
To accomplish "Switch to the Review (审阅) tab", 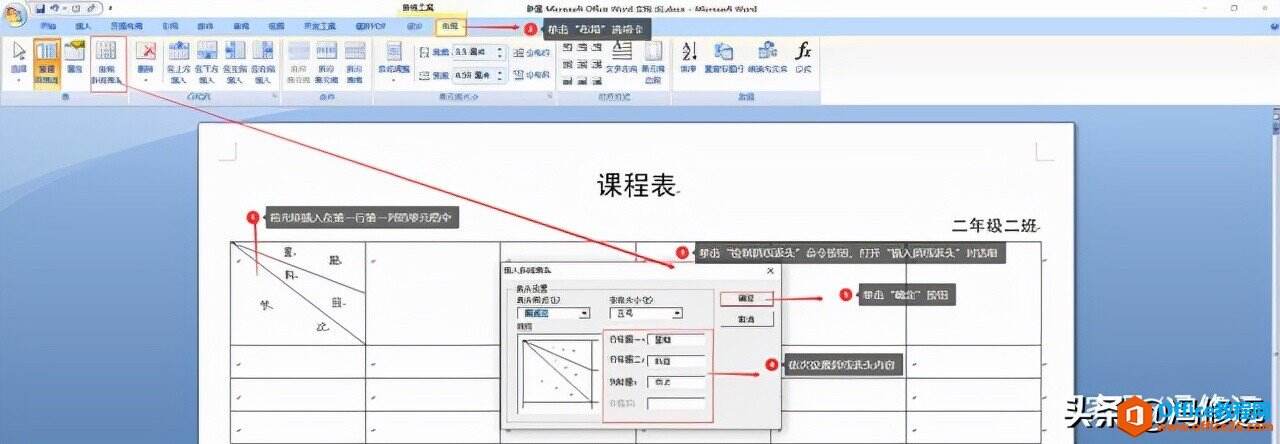I will click(x=240, y=26).
